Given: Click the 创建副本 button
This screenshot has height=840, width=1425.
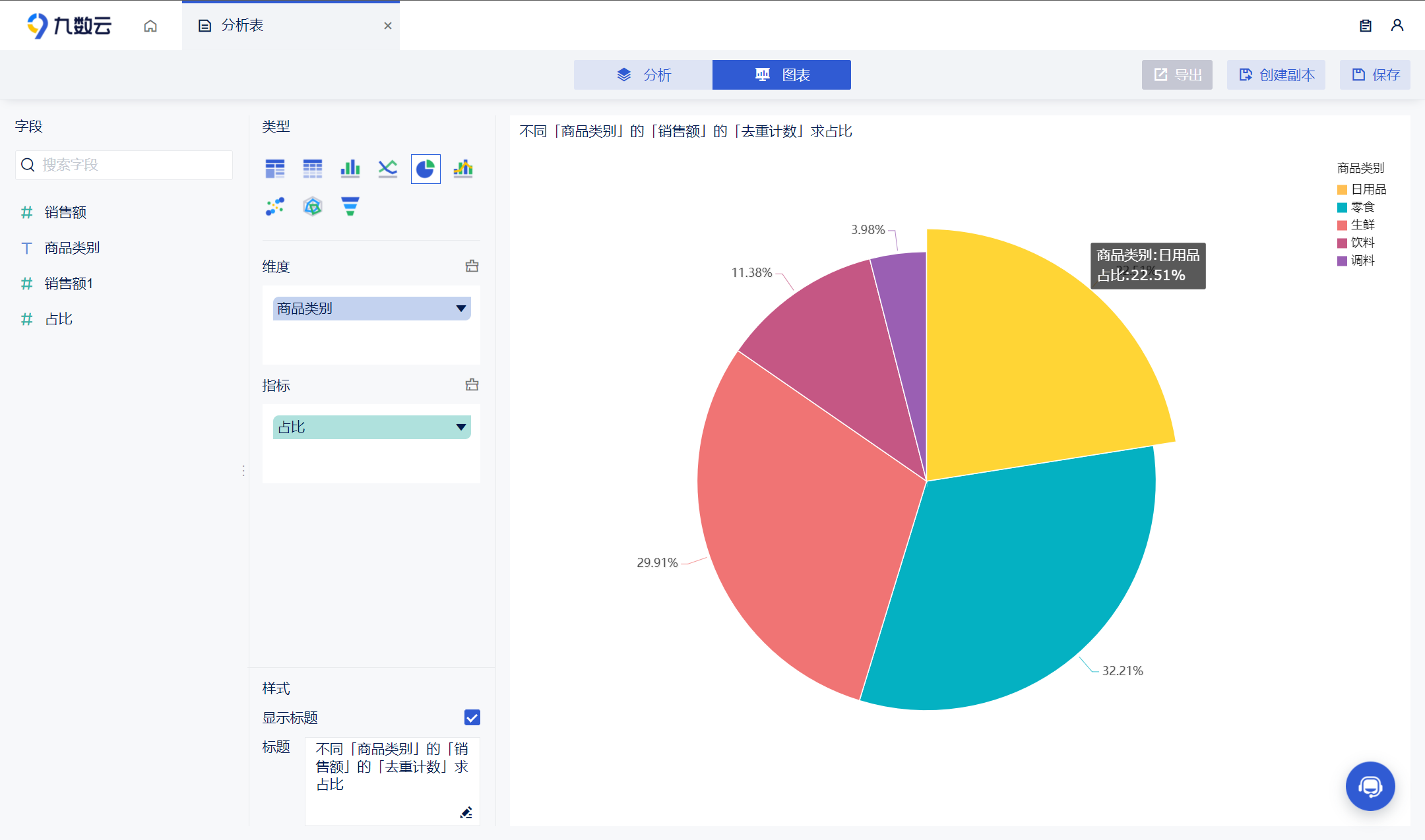Looking at the screenshot, I should pyautogui.click(x=1276, y=75).
